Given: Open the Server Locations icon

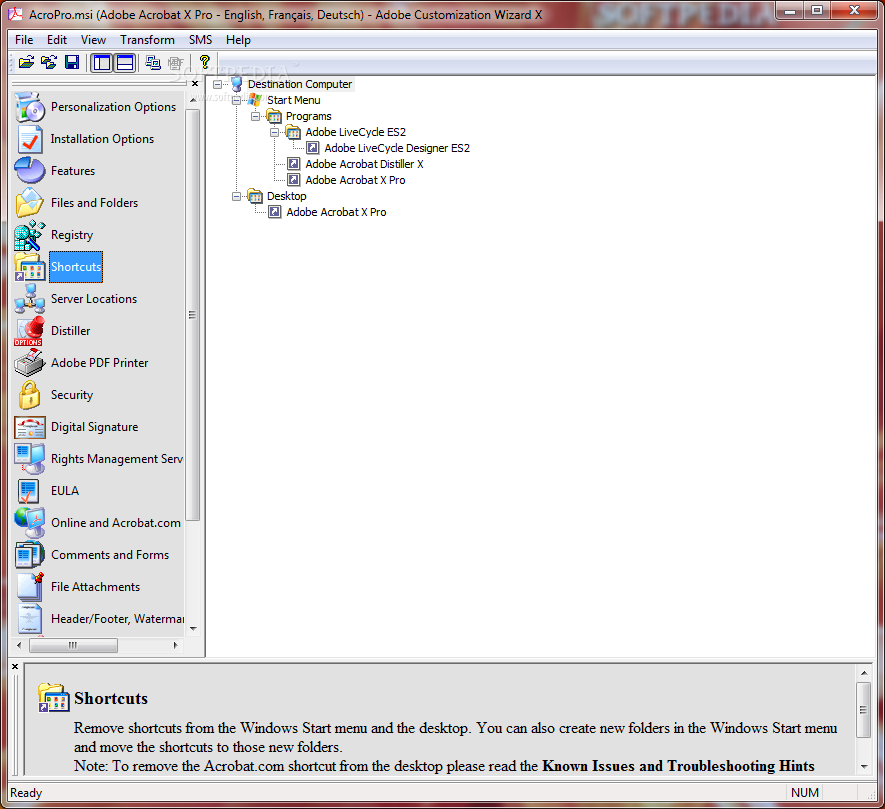Looking at the screenshot, I should [x=30, y=299].
